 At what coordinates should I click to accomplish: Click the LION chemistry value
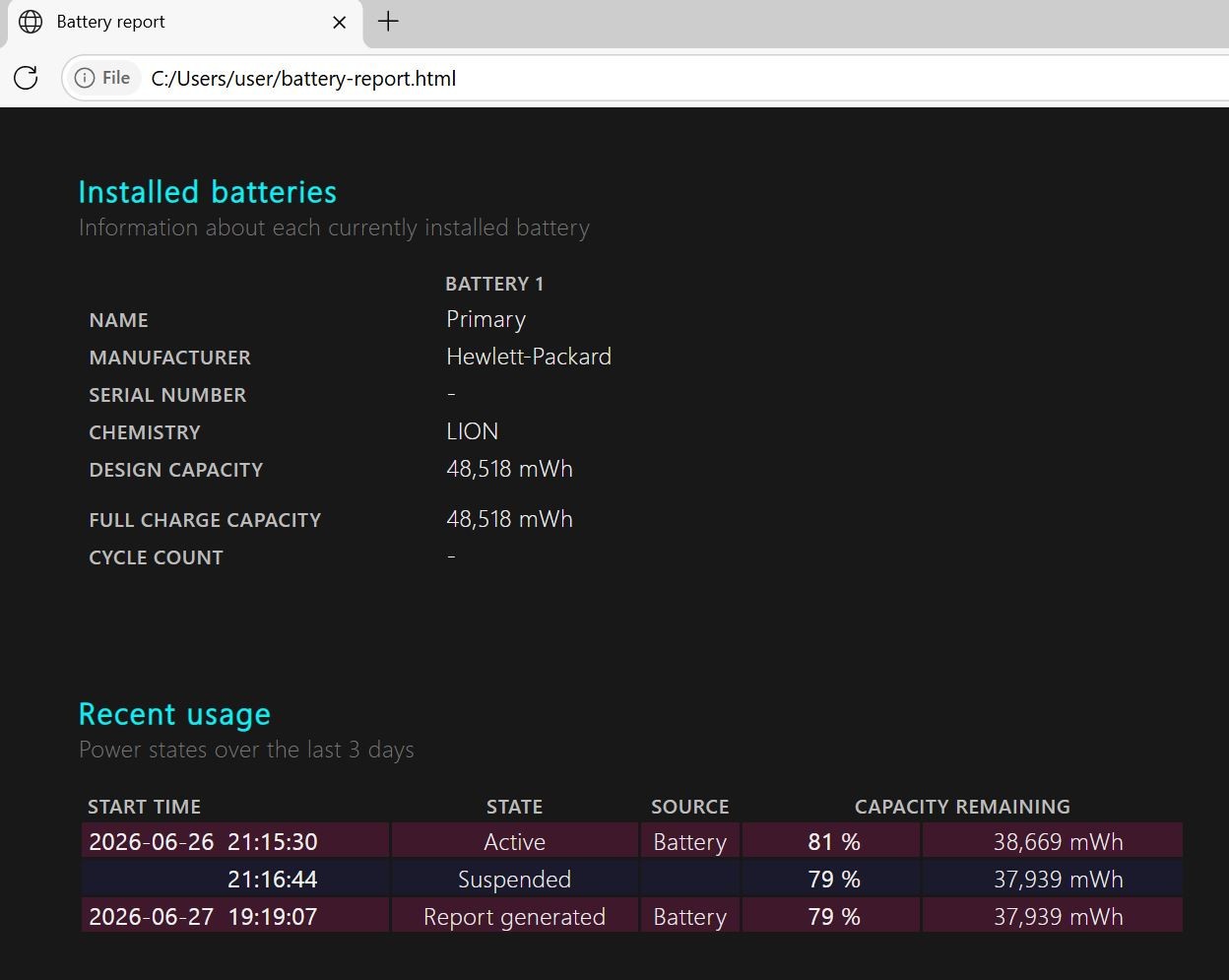tap(473, 431)
